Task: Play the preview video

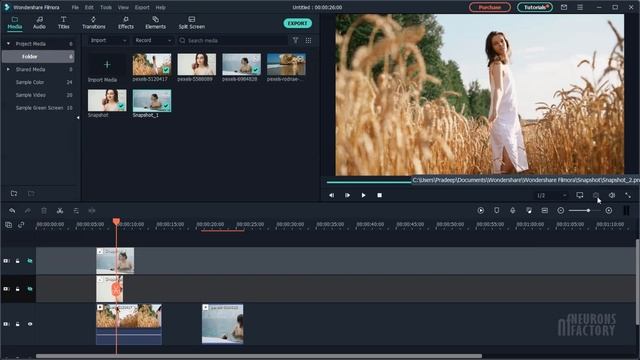Action: pyautogui.click(x=363, y=196)
